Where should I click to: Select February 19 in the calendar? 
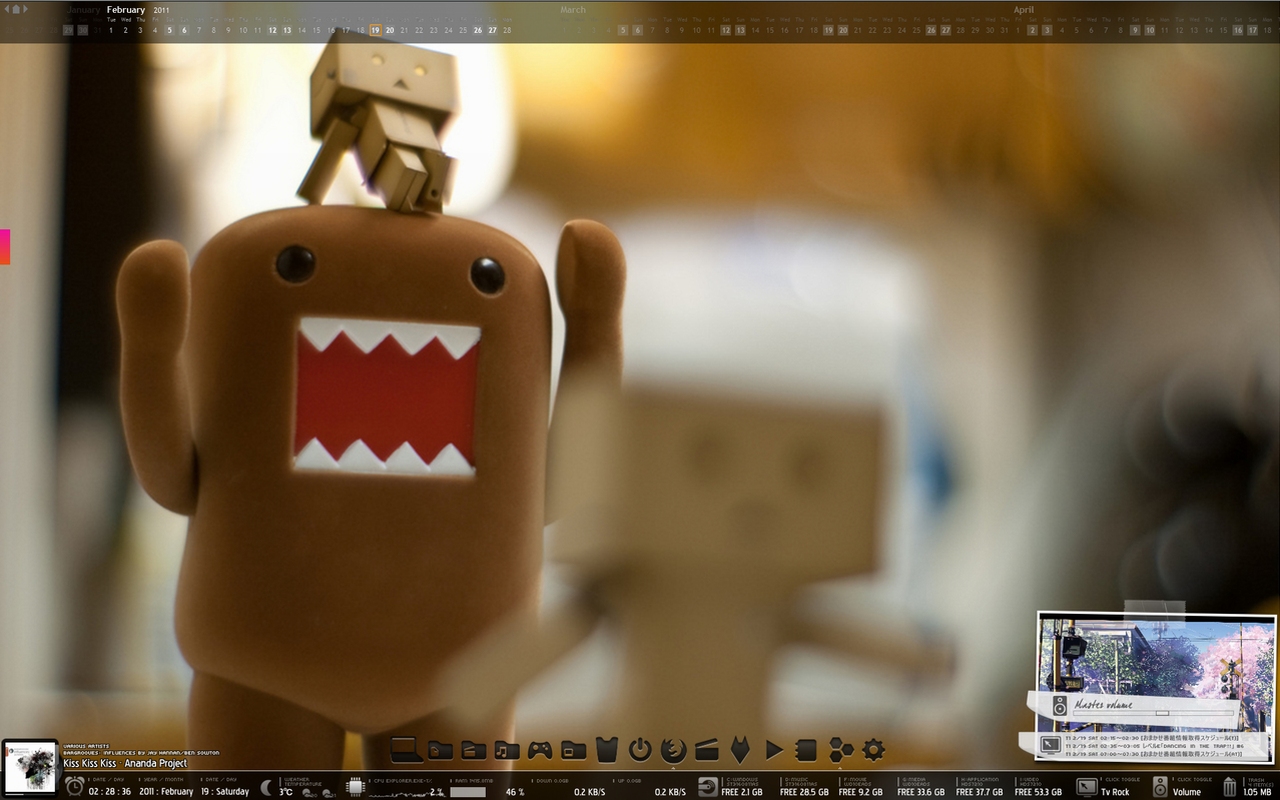click(376, 30)
